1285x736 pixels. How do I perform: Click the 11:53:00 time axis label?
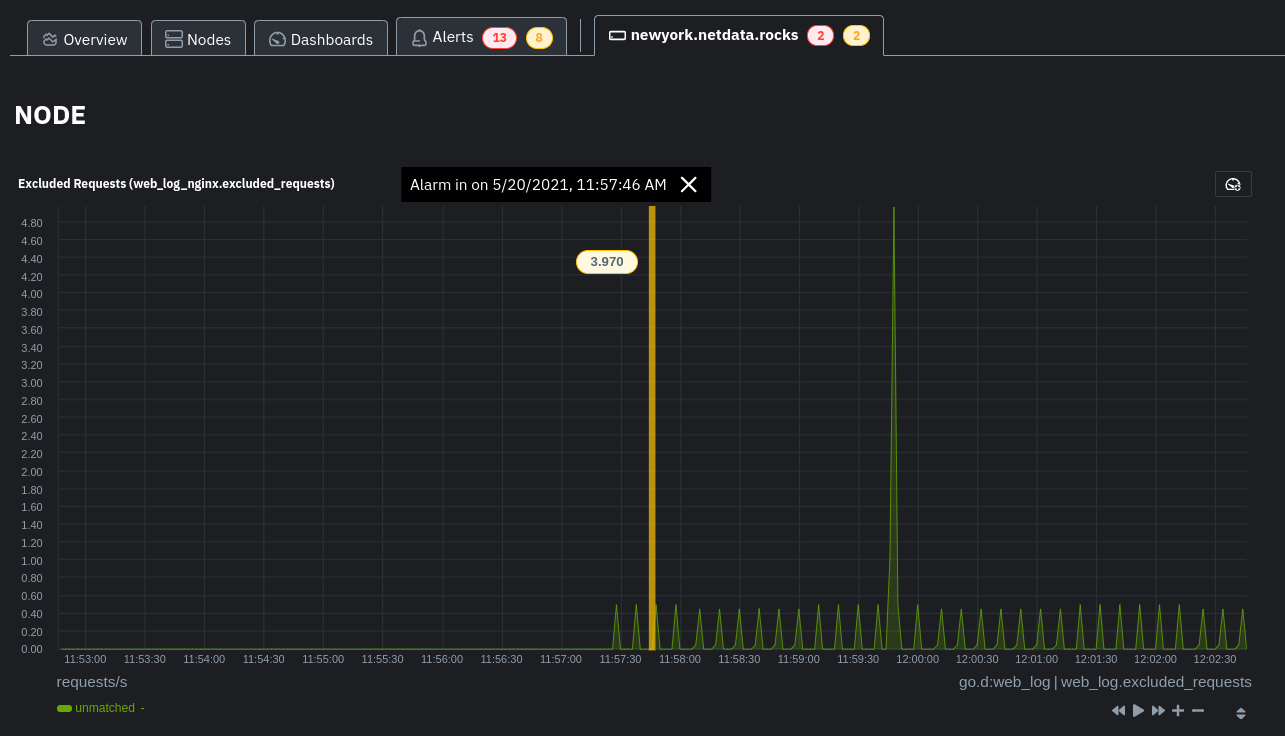(85, 659)
